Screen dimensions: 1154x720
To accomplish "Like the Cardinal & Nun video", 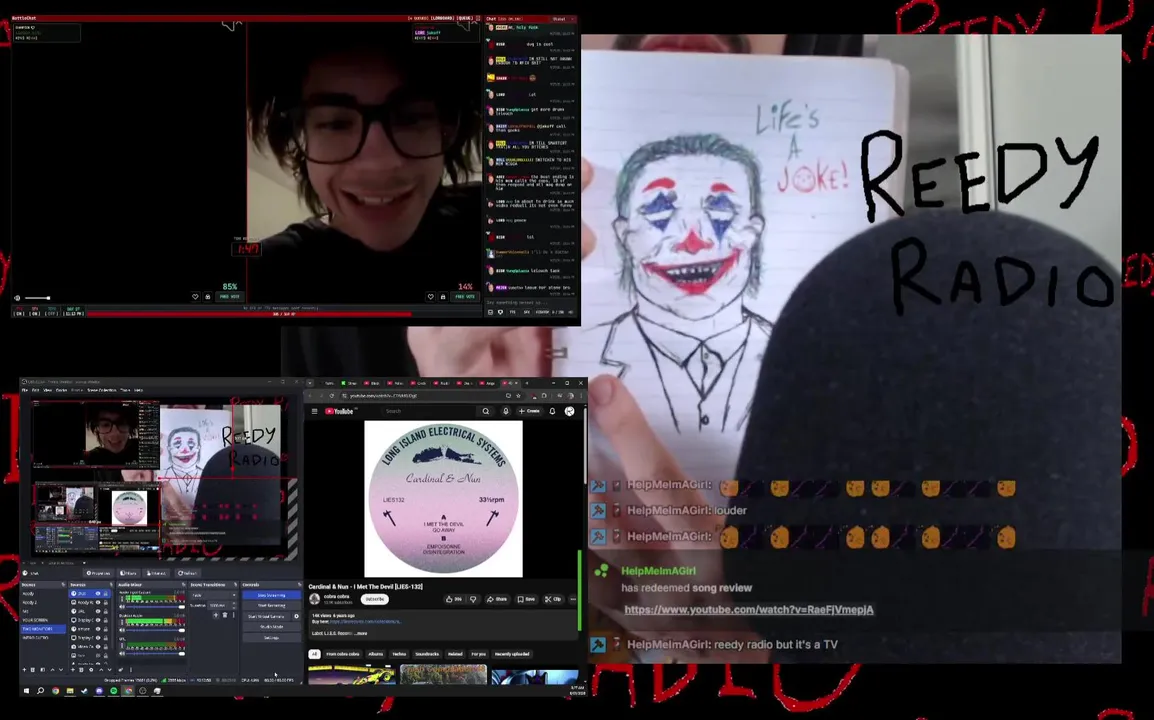I will click(454, 599).
